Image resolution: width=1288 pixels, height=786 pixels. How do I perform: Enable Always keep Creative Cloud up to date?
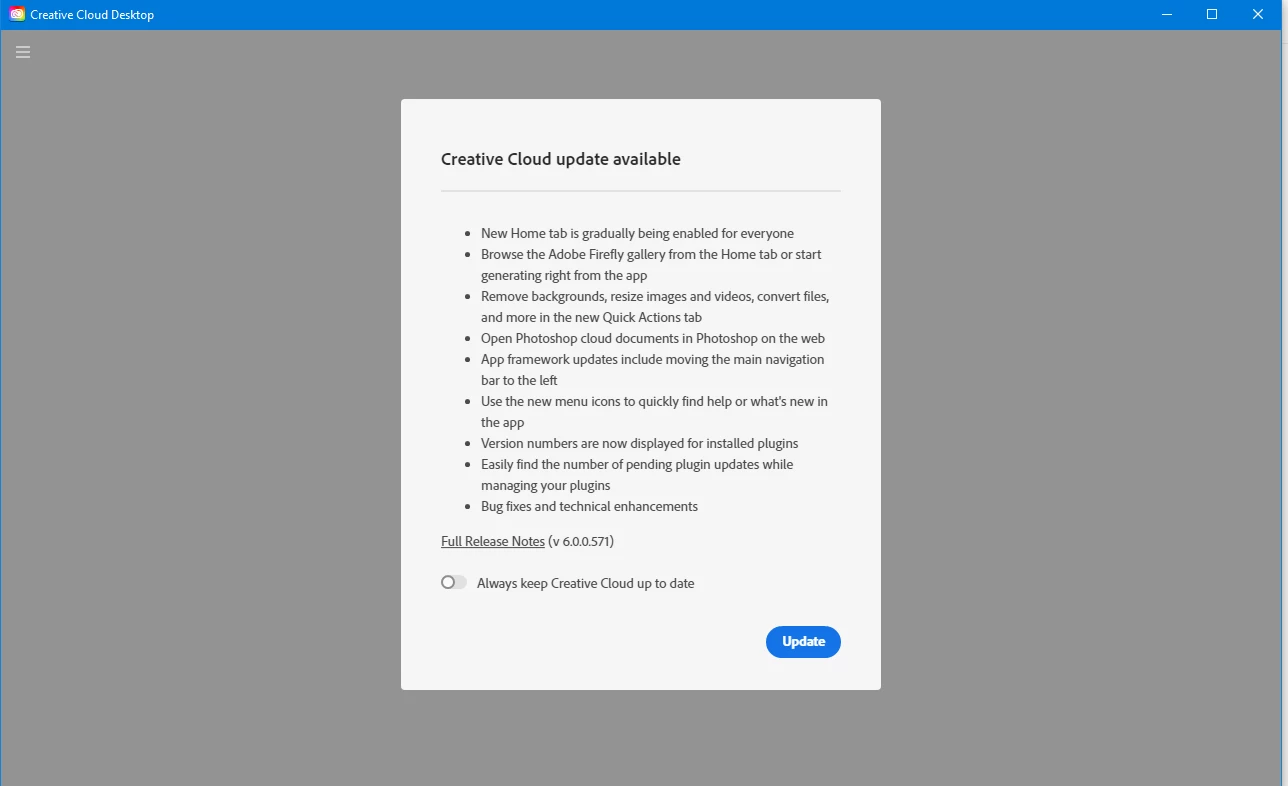[x=454, y=582]
